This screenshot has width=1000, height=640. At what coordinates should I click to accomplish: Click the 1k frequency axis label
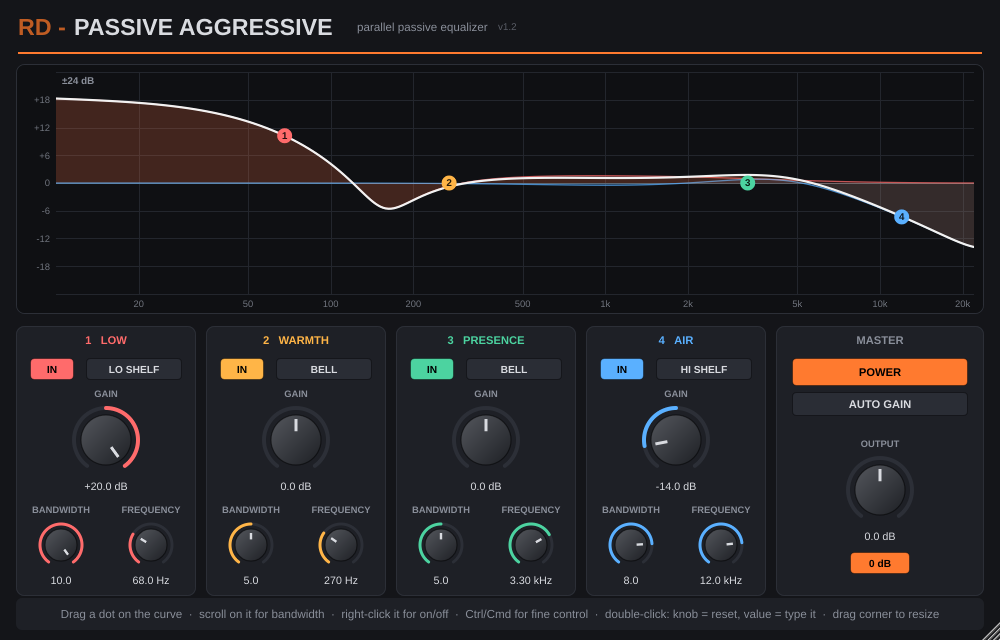click(x=605, y=304)
